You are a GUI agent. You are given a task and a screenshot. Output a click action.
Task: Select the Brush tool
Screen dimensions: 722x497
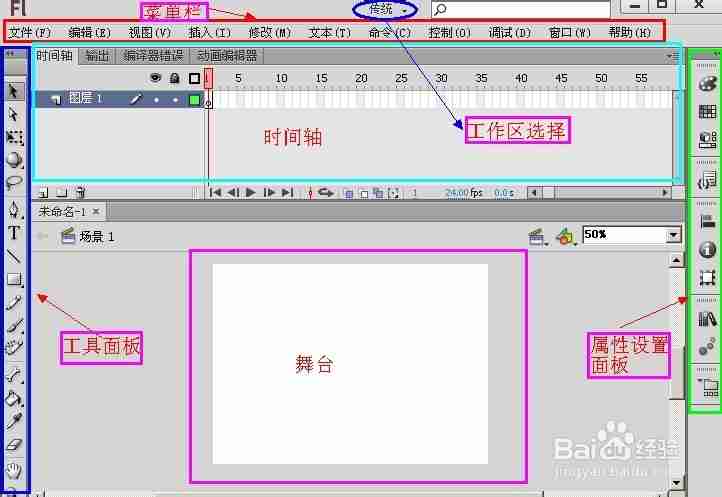click(x=14, y=325)
